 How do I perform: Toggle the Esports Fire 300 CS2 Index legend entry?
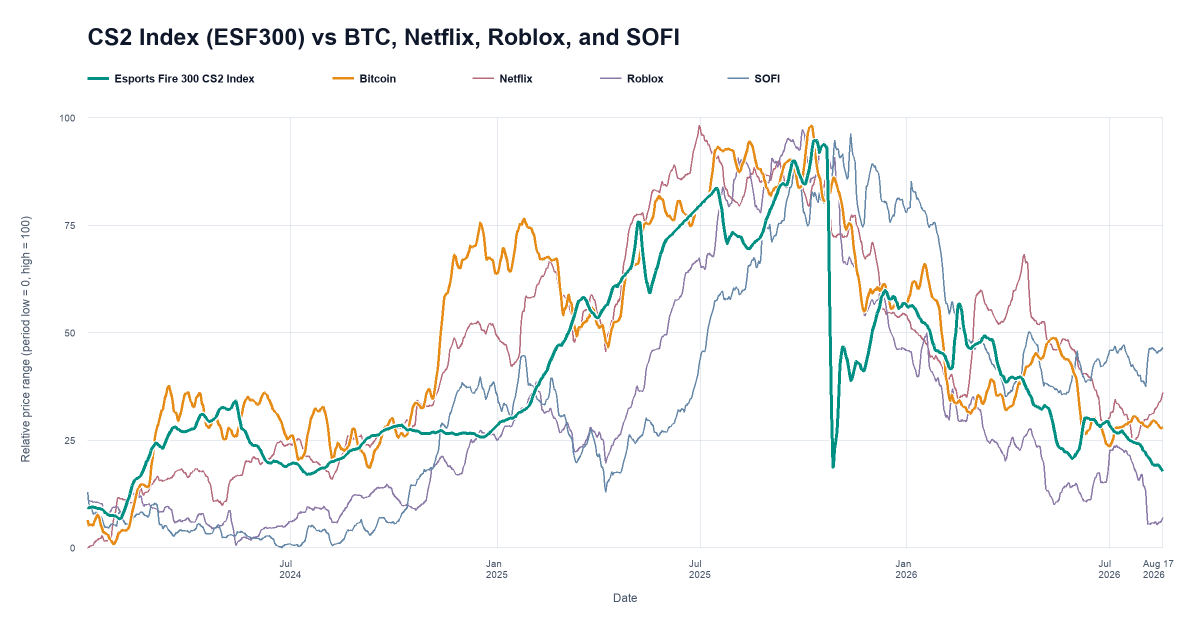pyautogui.click(x=184, y=78)
